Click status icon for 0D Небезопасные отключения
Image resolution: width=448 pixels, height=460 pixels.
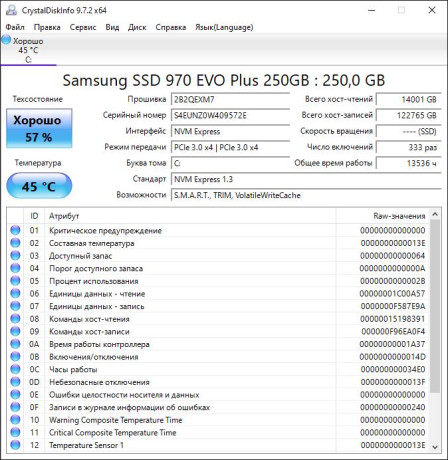[15, 382]
